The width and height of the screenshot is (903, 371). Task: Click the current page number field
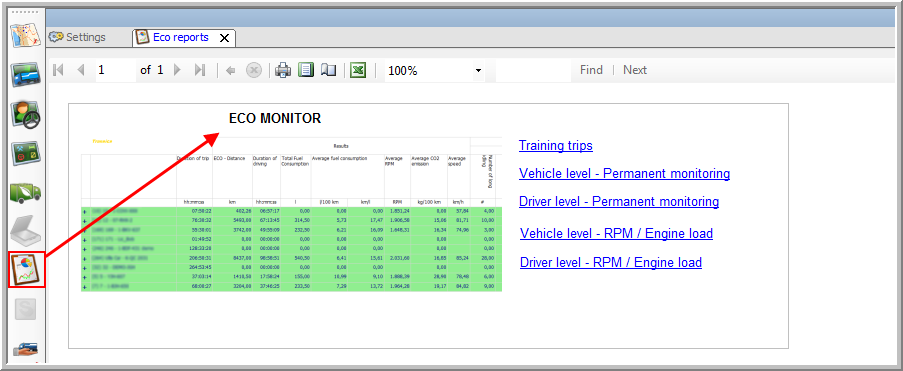point(115,70)
